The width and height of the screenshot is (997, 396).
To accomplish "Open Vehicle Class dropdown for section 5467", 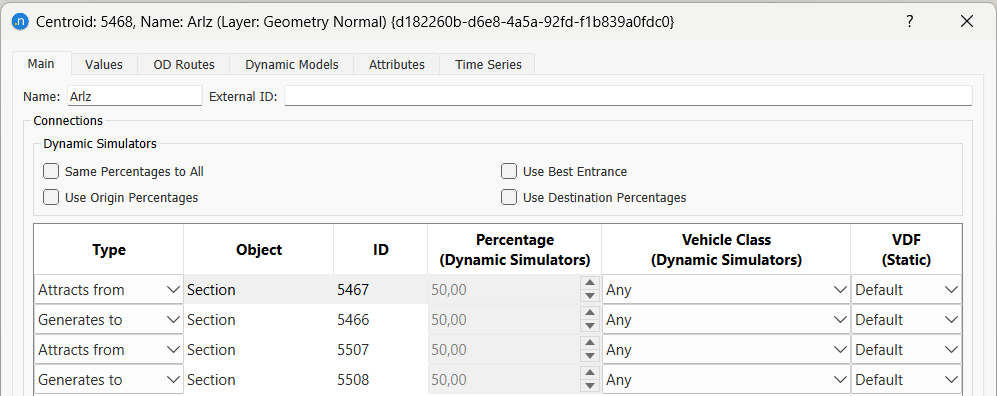I will [726, 290].
